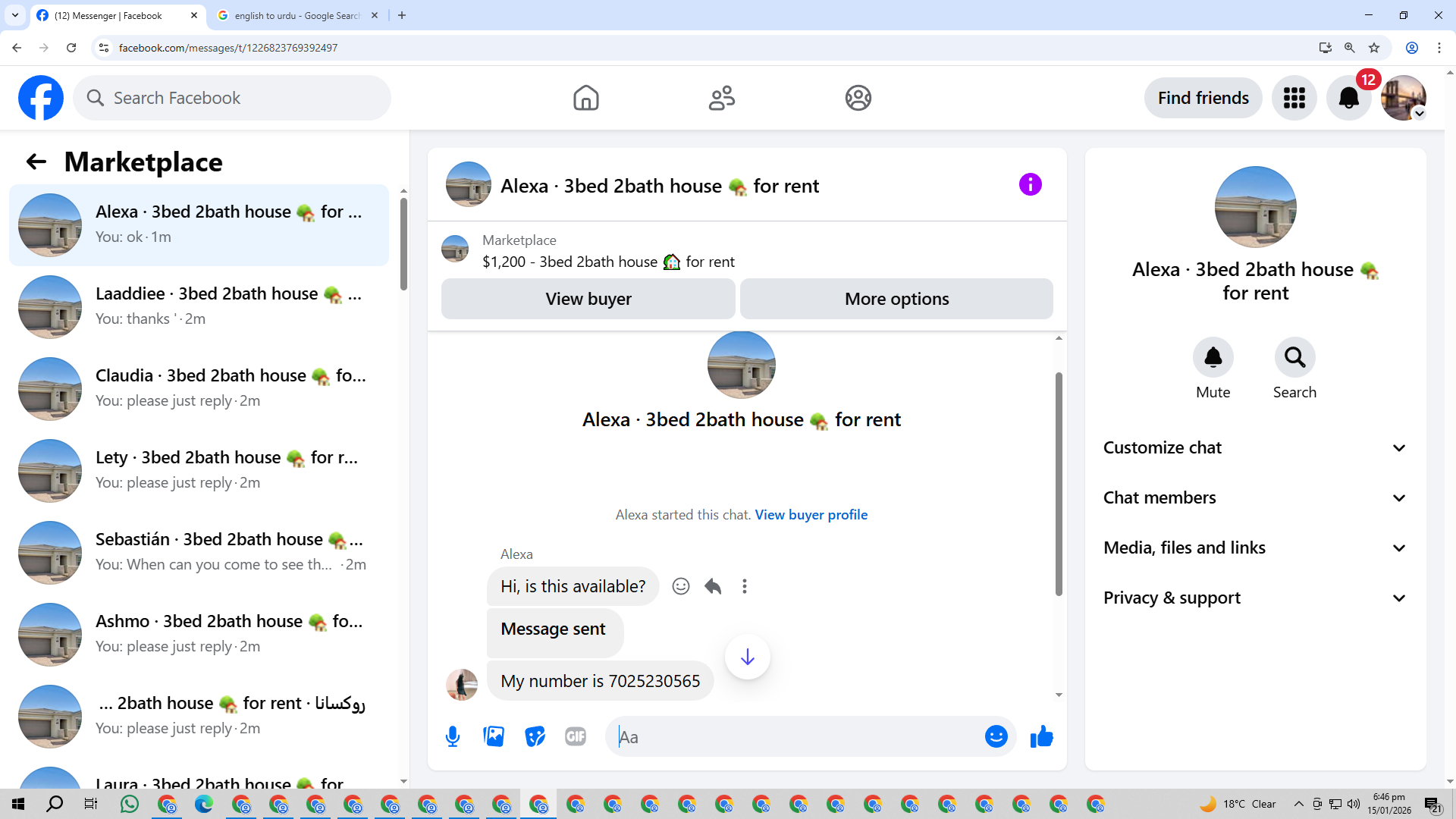
Task: Expand Privacy & support section
Action: pos(1255,598)
